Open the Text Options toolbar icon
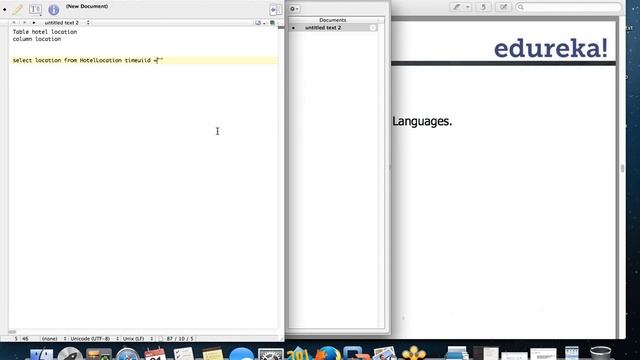 click(x=36, y=9)
